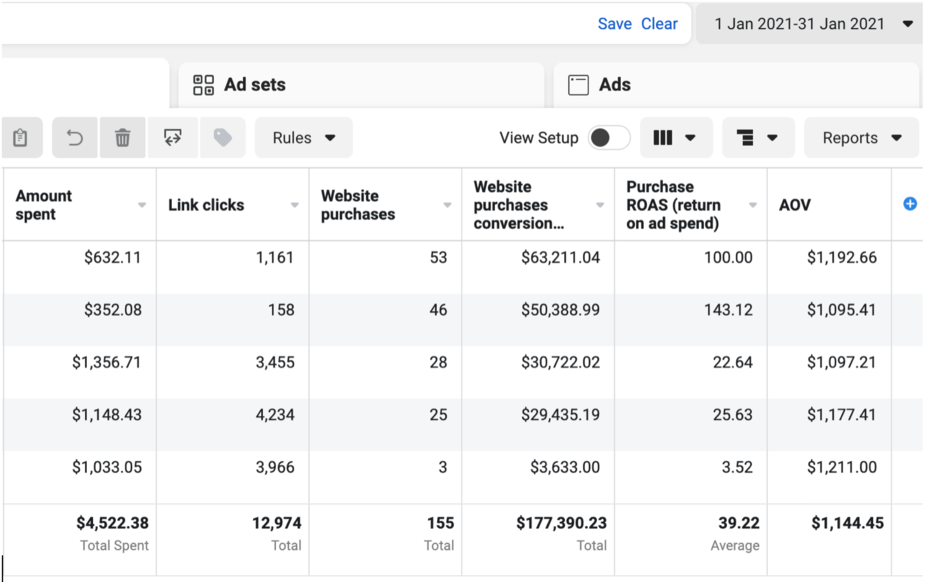Expand Amount spent column sort arrow
This screenshot has height=582, width=929.
[x=142, y=205]
